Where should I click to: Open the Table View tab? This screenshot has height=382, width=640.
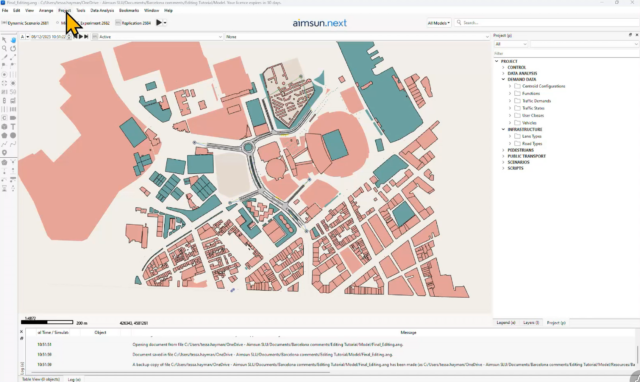coord(41,379)
